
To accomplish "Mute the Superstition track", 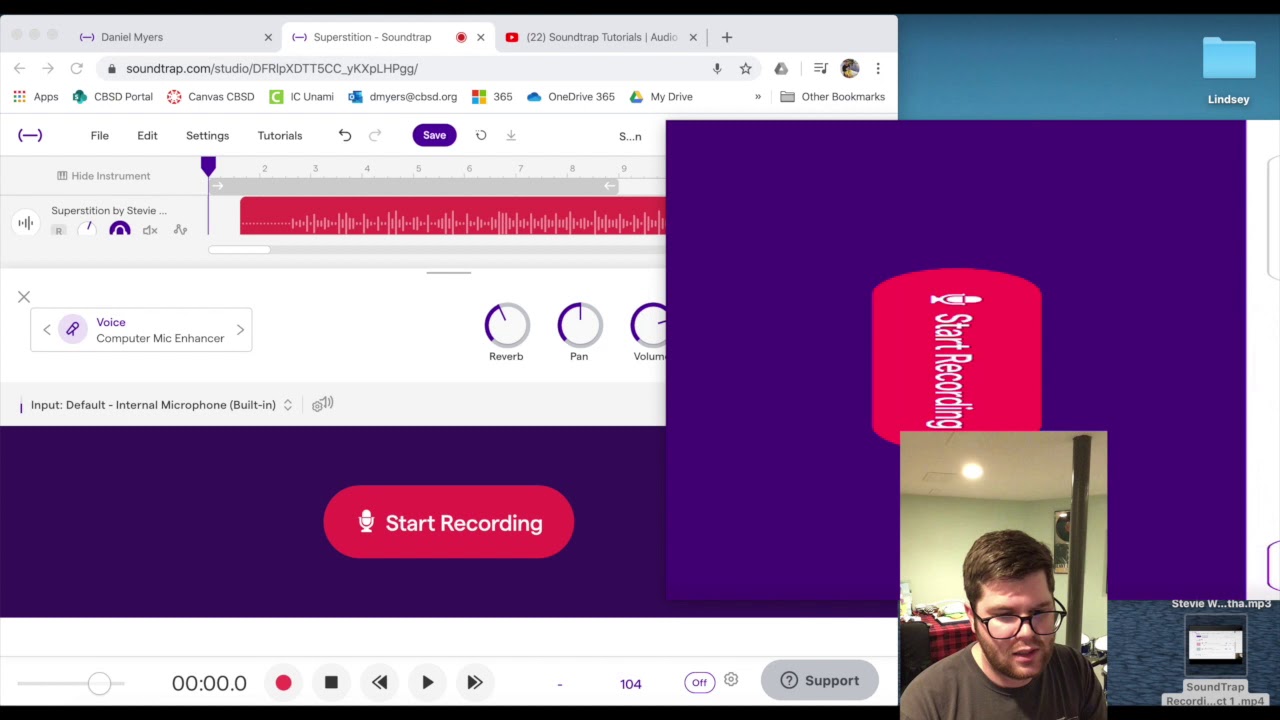I will pyautogui.click(x=150, y=230).
